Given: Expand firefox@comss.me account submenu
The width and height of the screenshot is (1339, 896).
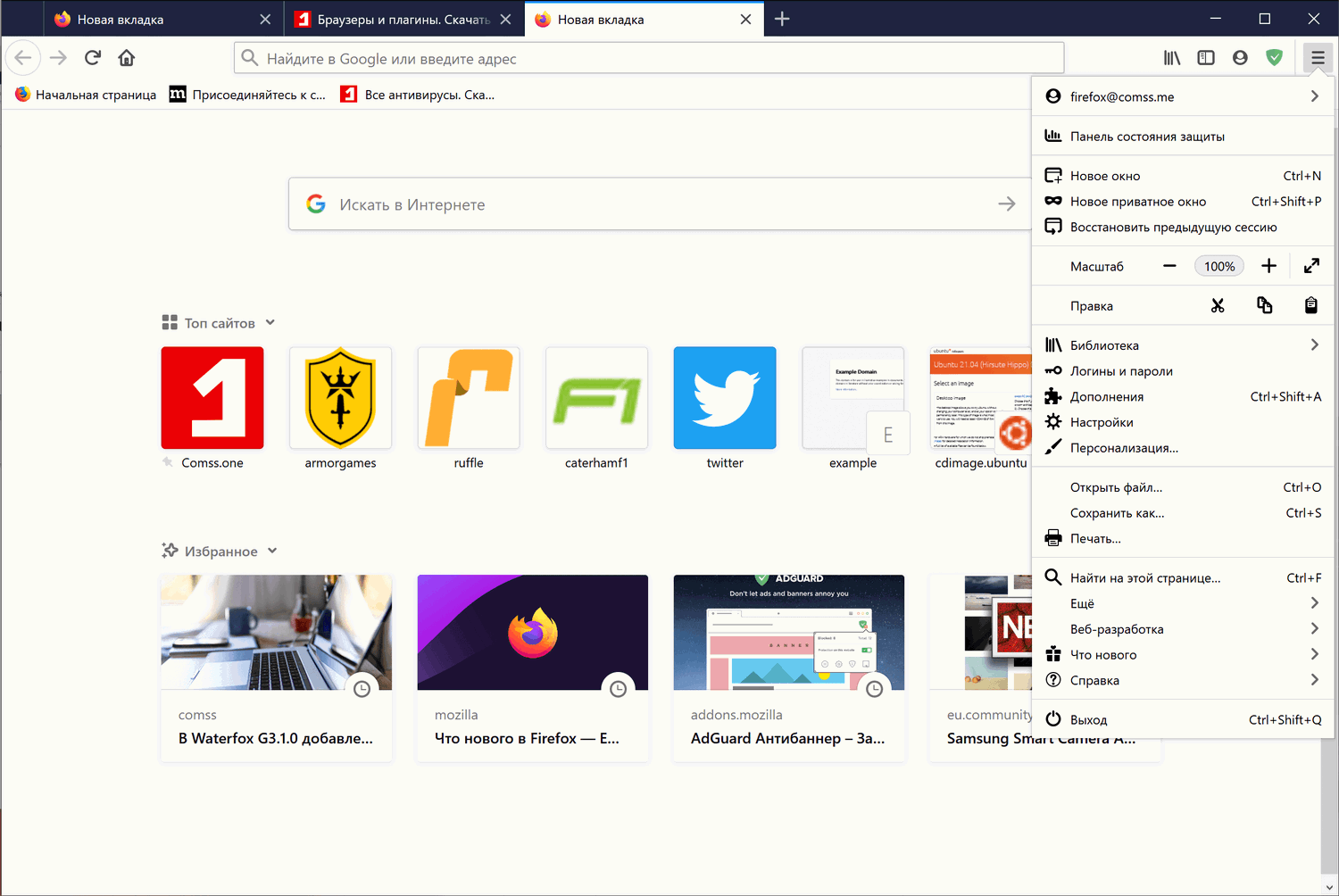Looking at the screenshot, I should pos(1315,96).
